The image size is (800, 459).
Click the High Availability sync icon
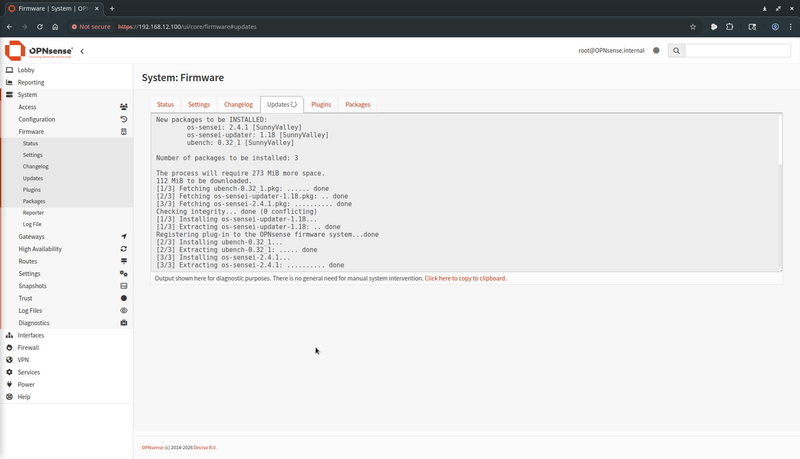pos(123,249)
